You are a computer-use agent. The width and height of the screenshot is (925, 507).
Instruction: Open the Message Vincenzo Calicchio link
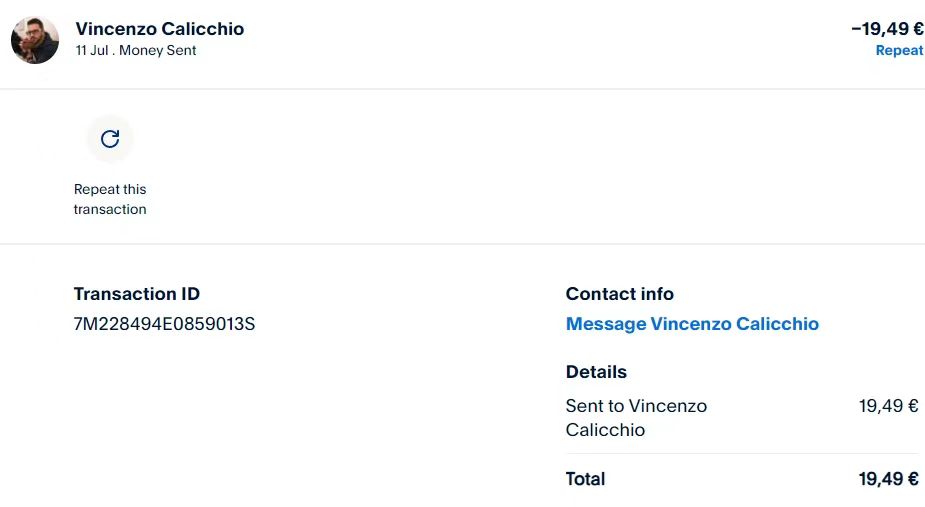[x=692, y=324]
